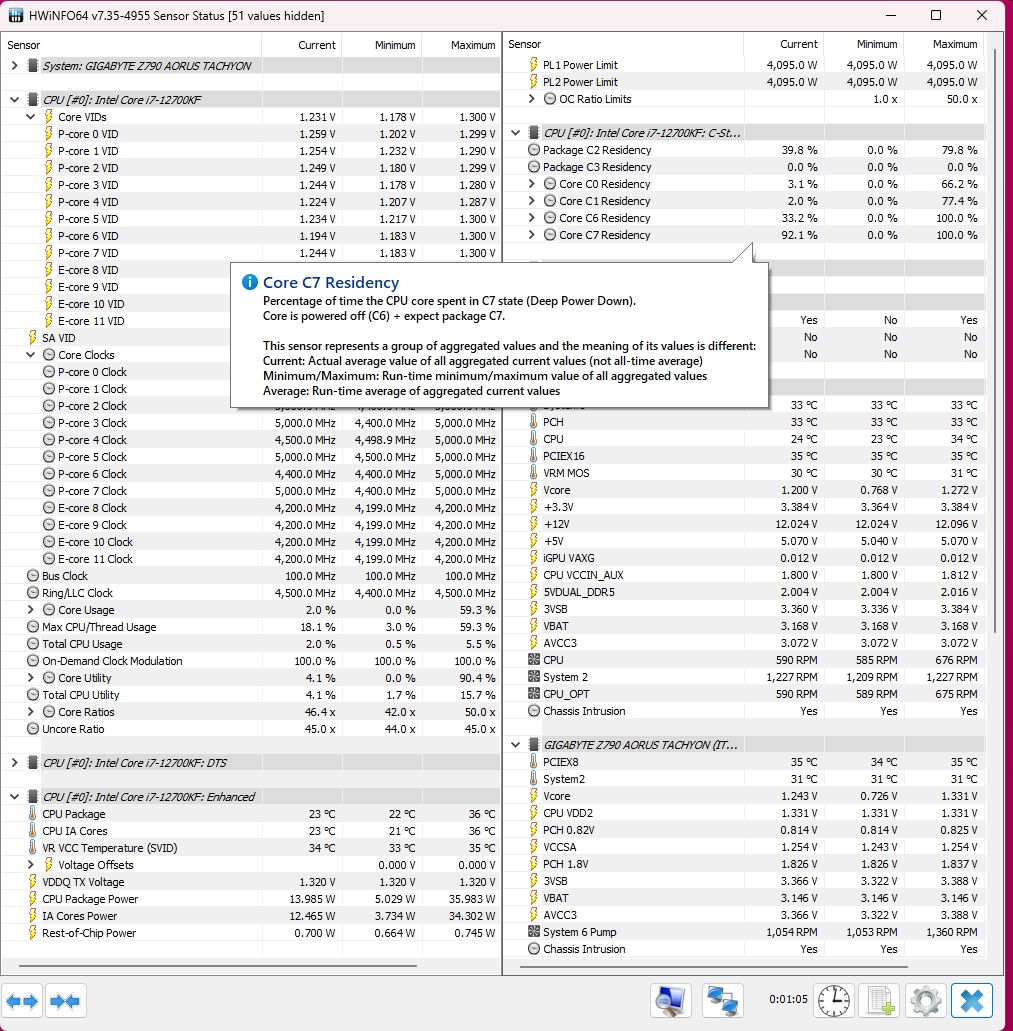Click the shrink layout arrows button
This screenshot has width=1013, height=1031.
click(65, 1001)
